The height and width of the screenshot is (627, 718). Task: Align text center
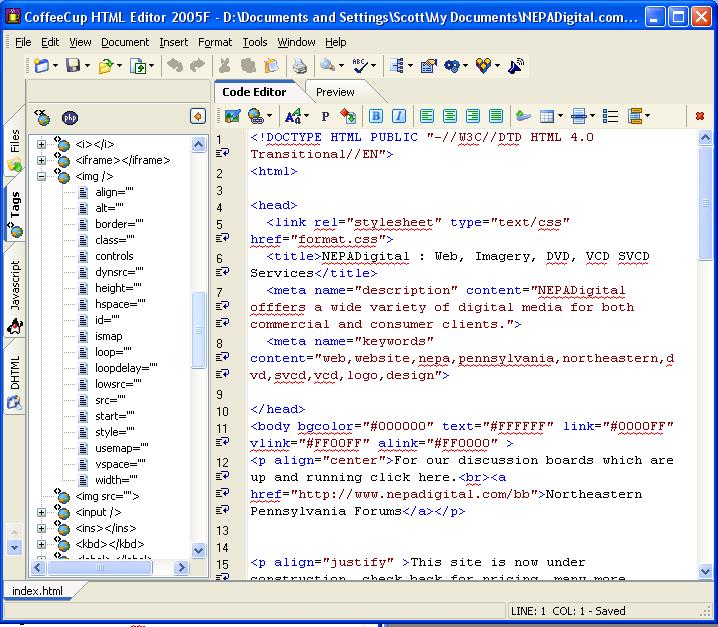(x=450, y=116)
